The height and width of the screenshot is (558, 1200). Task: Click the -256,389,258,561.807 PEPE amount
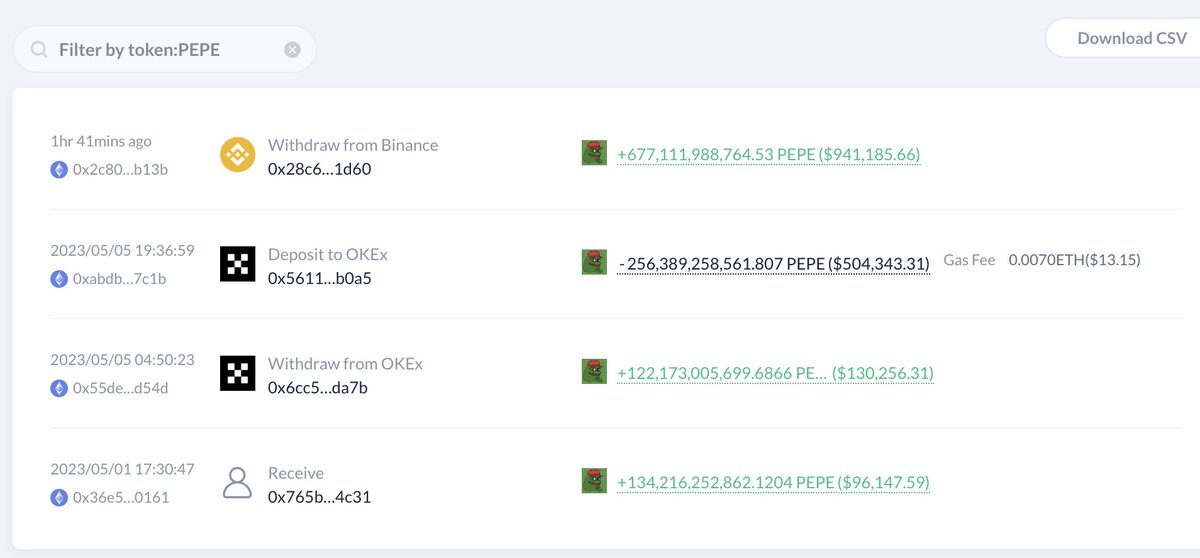774,264
